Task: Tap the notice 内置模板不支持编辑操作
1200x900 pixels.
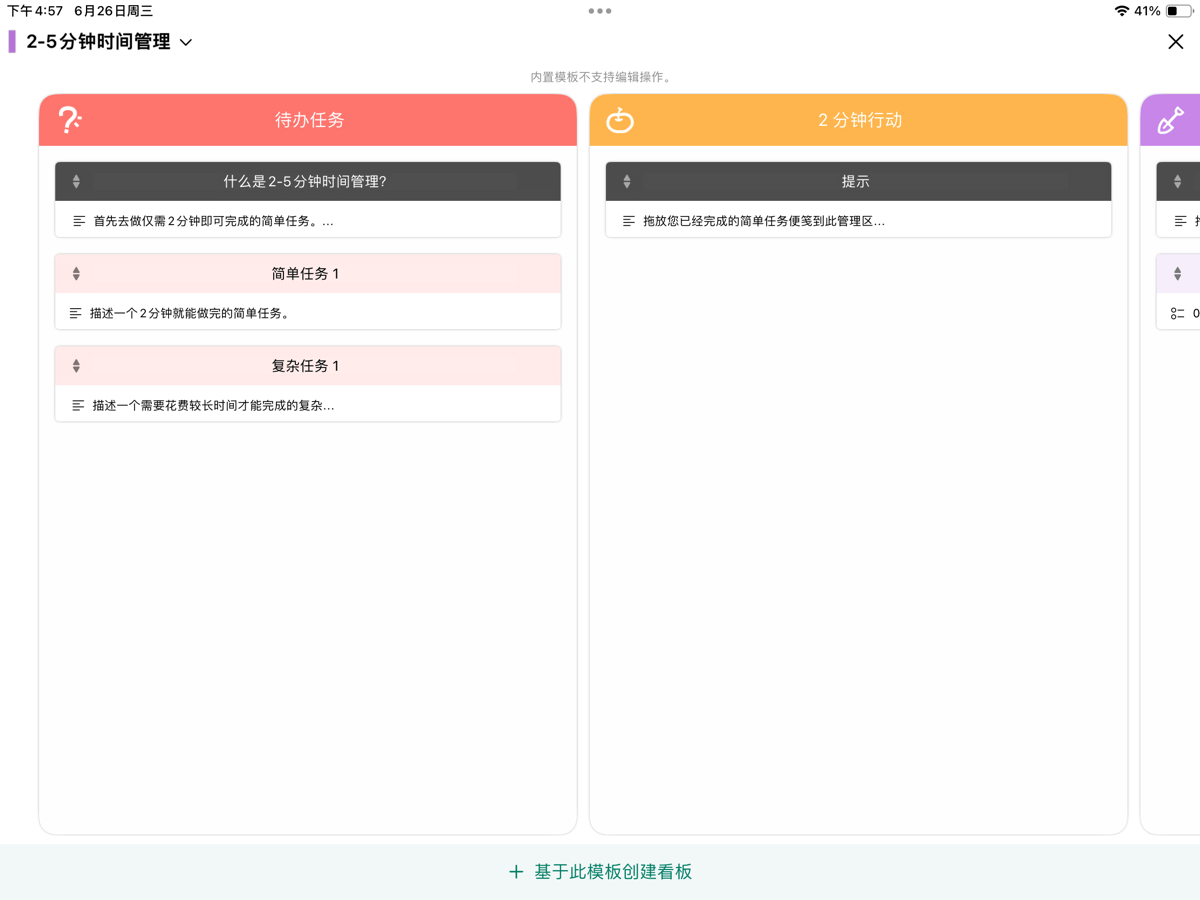Action: 600,77
